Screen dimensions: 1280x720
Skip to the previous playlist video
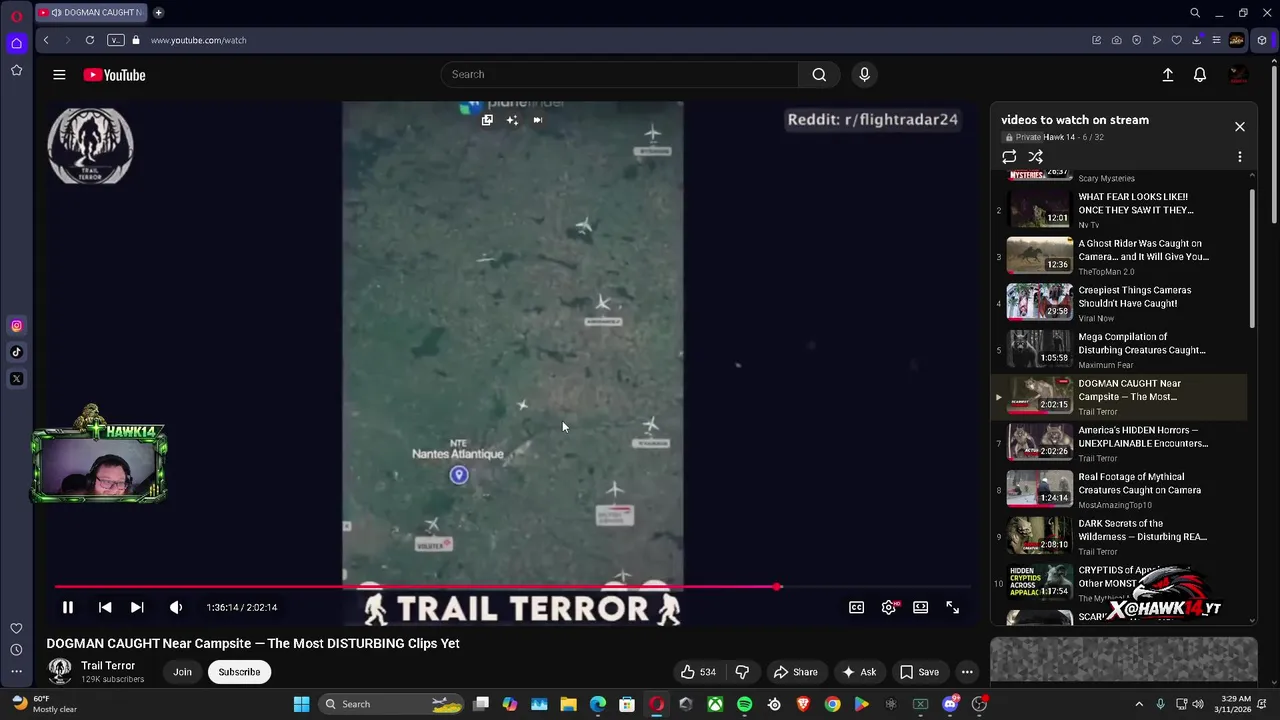105,607
